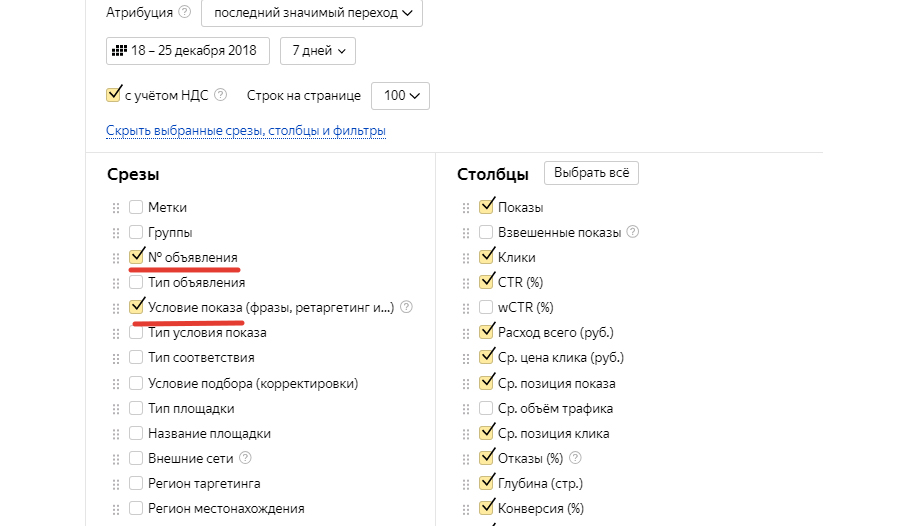Click help icon beside Условие показа
This screenshot has width=900, height=526.
pyautogui.click(x=406, y=308)
